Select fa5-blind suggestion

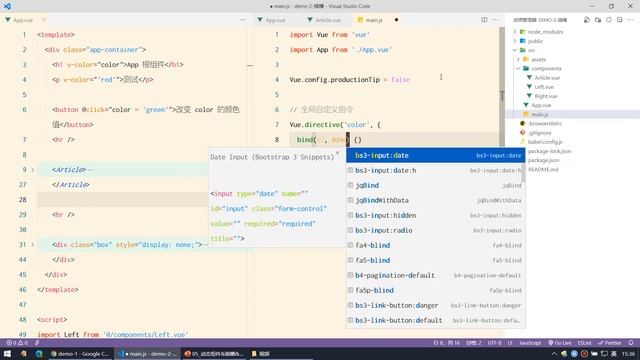[436, 260]
